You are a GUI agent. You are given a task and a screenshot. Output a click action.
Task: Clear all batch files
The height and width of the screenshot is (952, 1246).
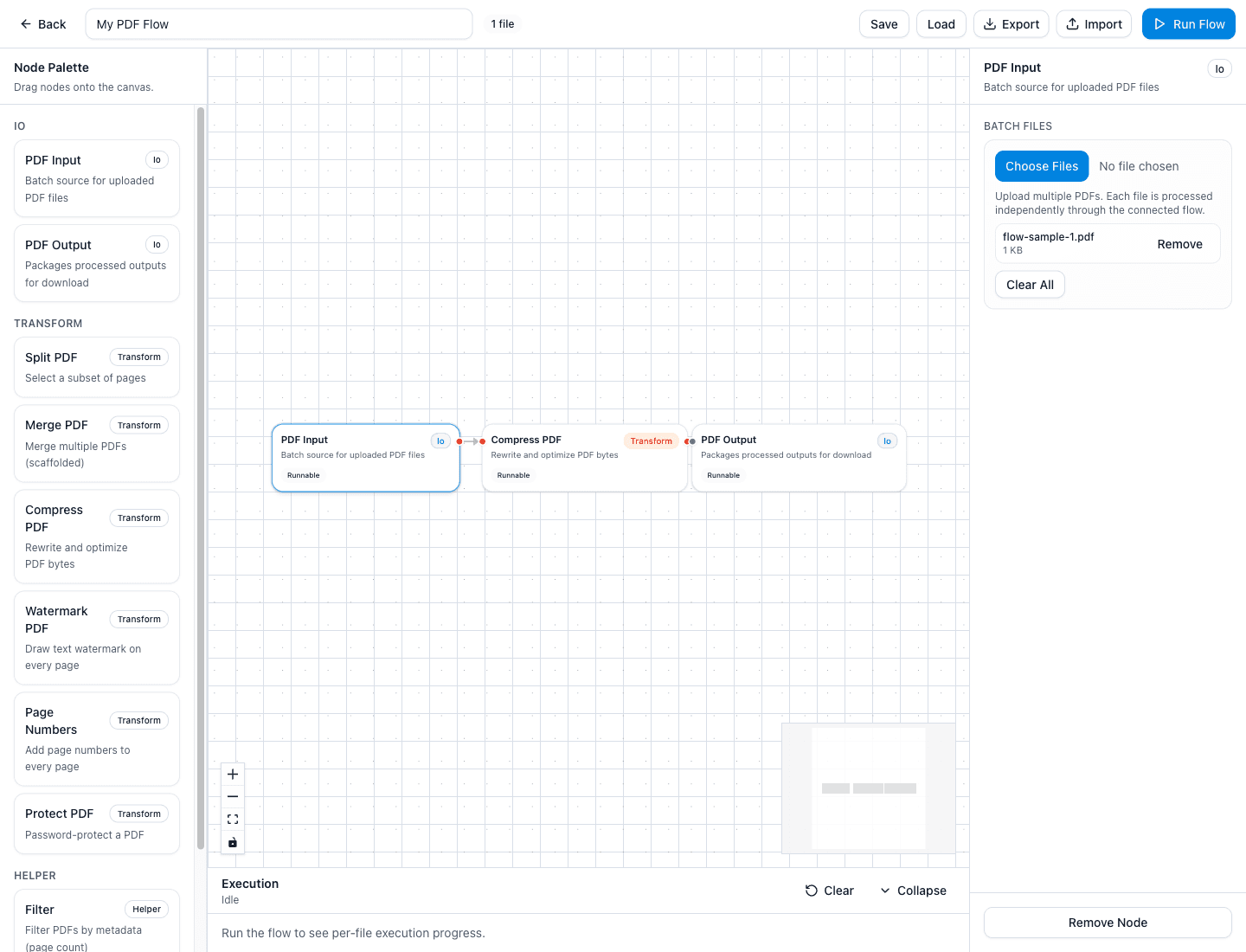coord(1030,285)
